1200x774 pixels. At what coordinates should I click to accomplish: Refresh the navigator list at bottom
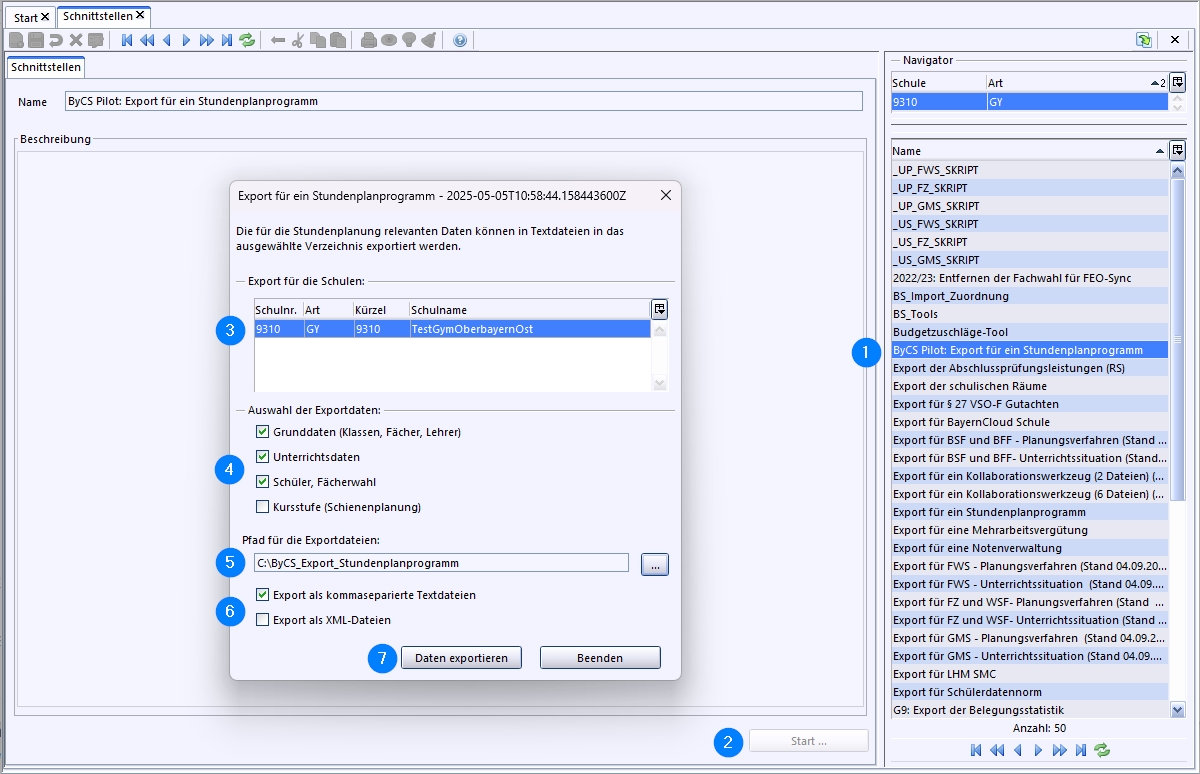click(x=1102, y=749)
